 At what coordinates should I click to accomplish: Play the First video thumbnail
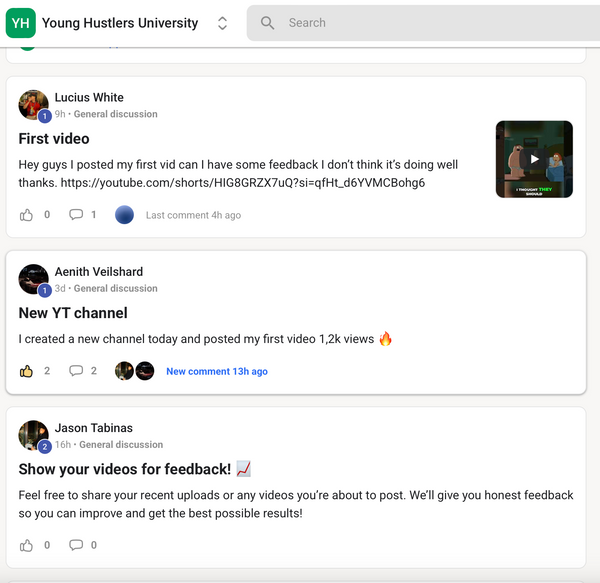tap(534, 159)
